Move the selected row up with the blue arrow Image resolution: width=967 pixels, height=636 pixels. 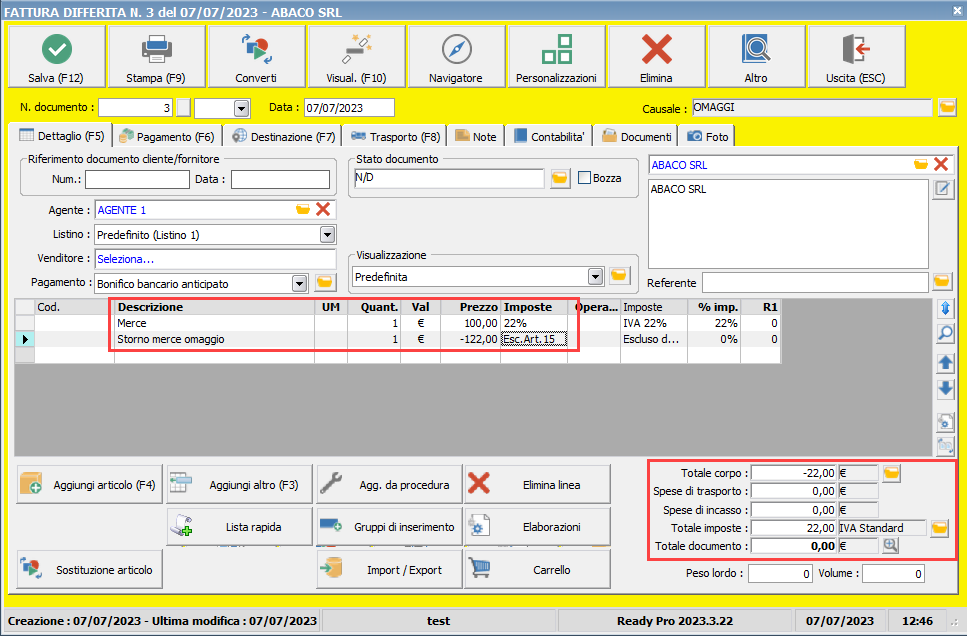(x=945, y=363)
